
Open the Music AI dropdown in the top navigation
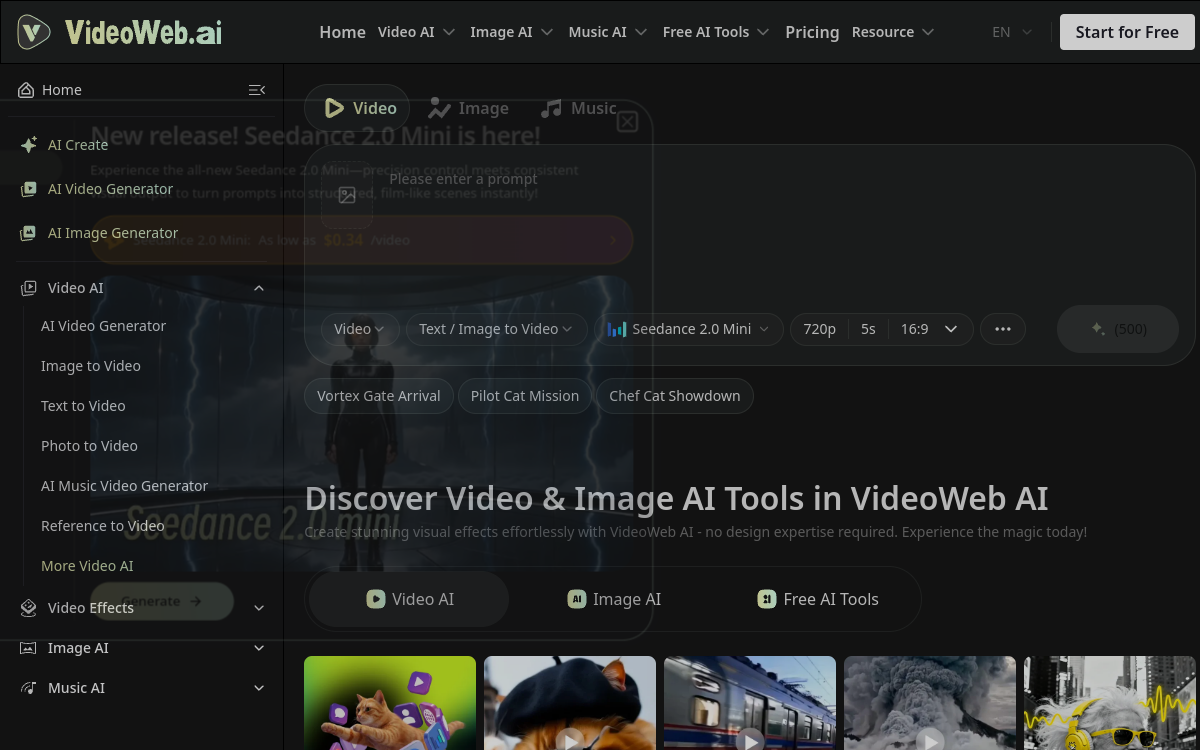coord(607,32)
